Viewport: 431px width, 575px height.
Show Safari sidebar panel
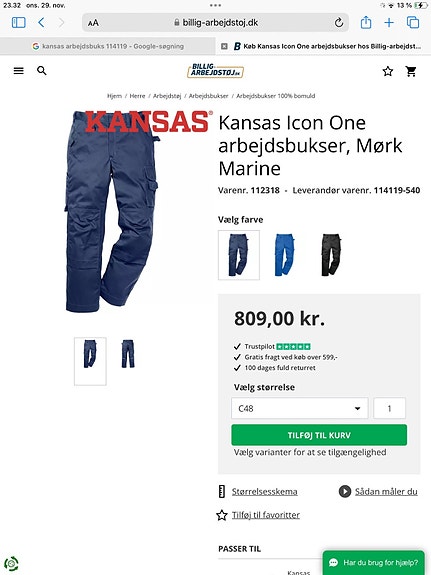click(19, 23)
